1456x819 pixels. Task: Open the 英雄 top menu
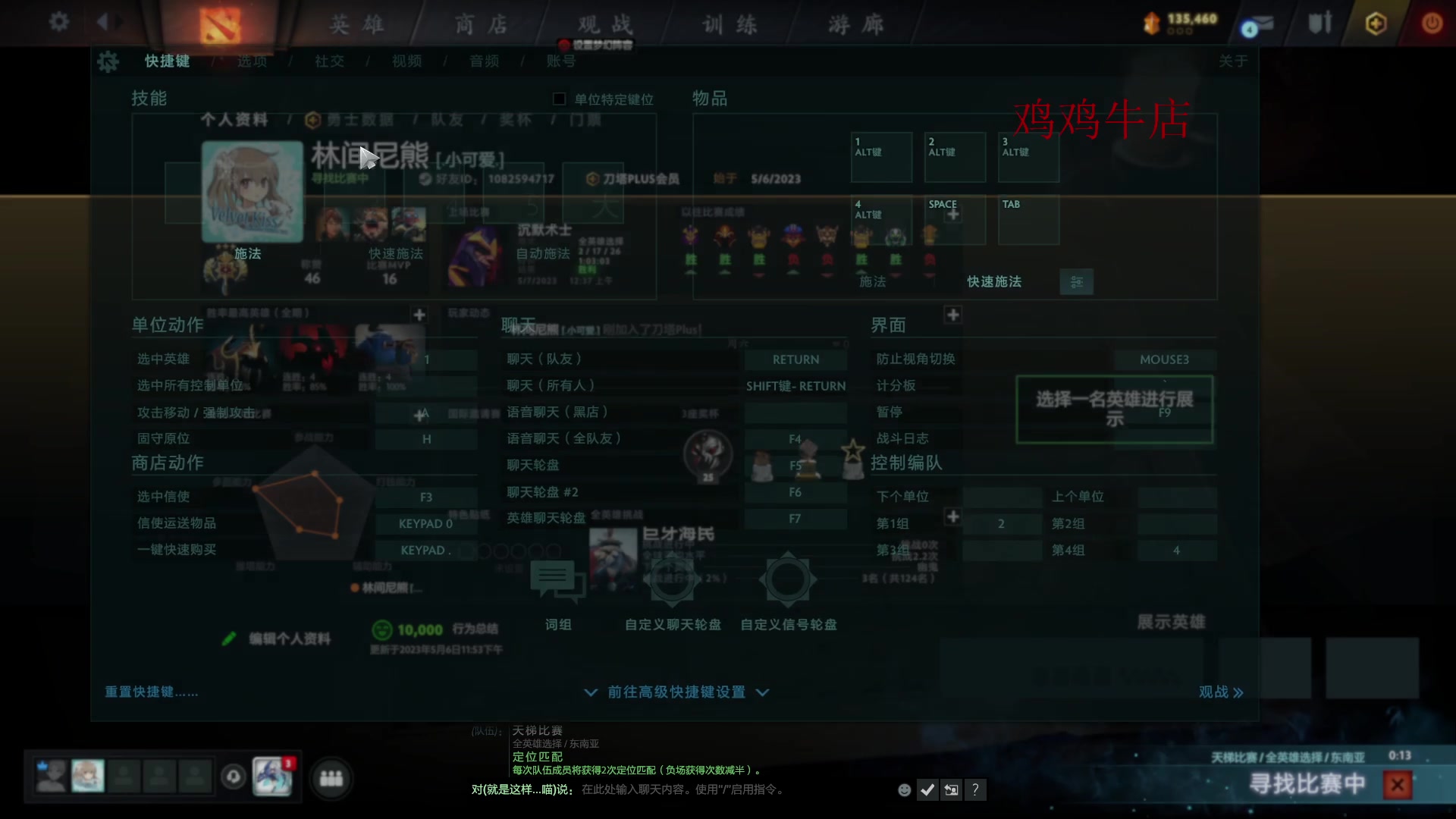356,25
